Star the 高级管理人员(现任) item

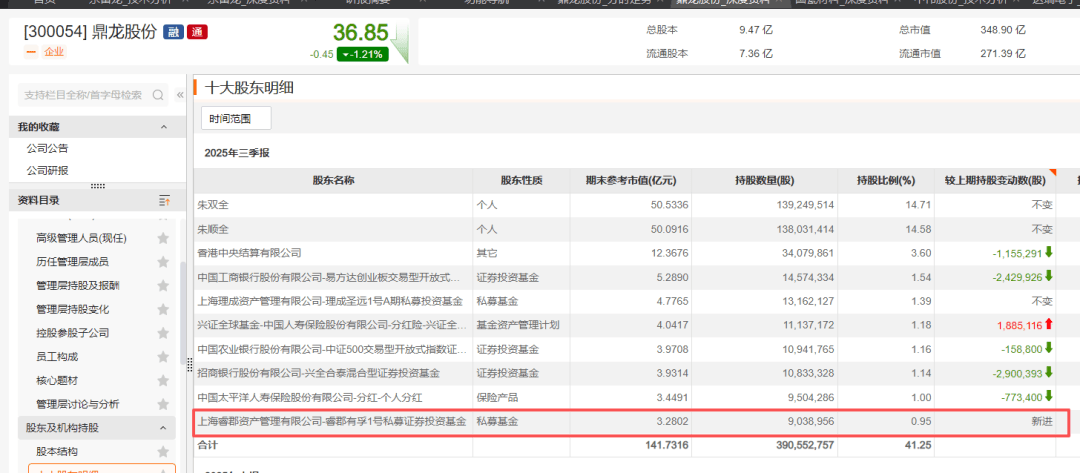pos(162,238)
